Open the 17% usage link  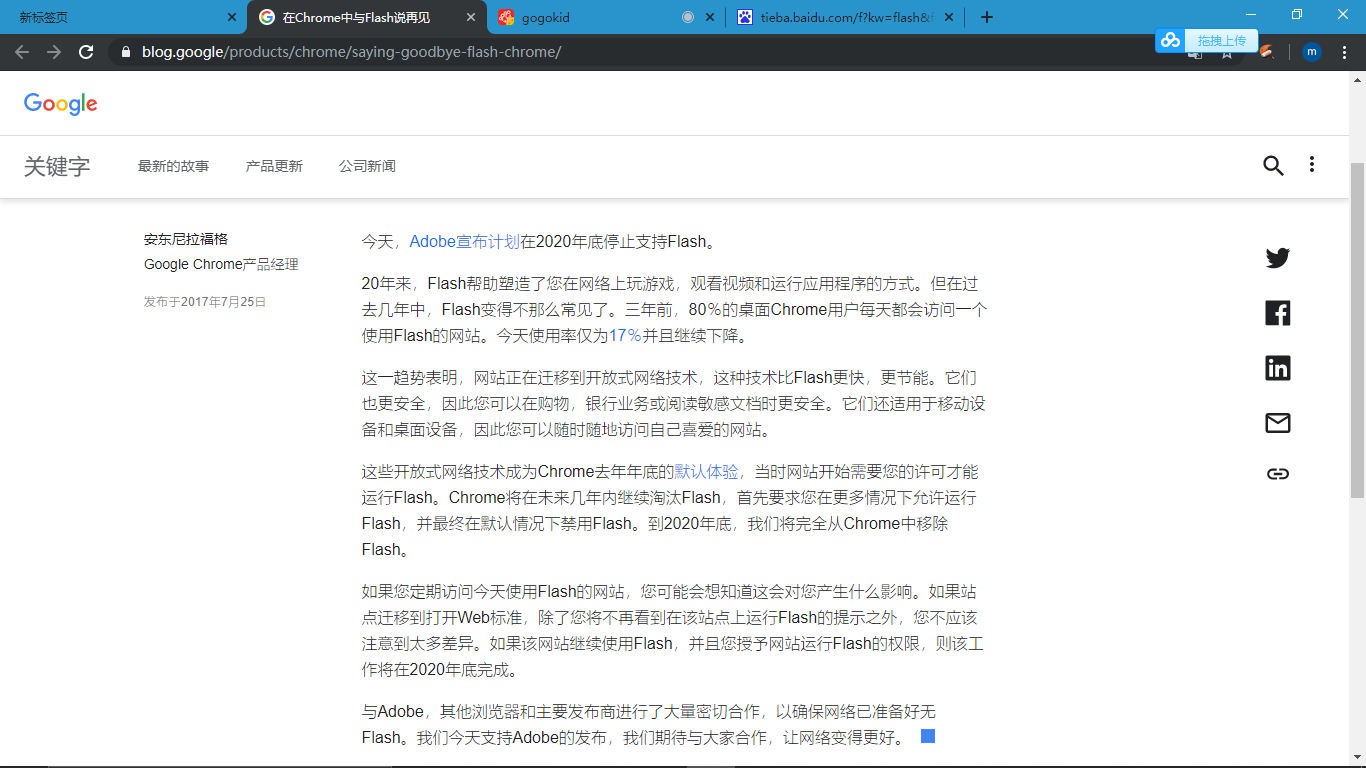(x=626, y=335)
